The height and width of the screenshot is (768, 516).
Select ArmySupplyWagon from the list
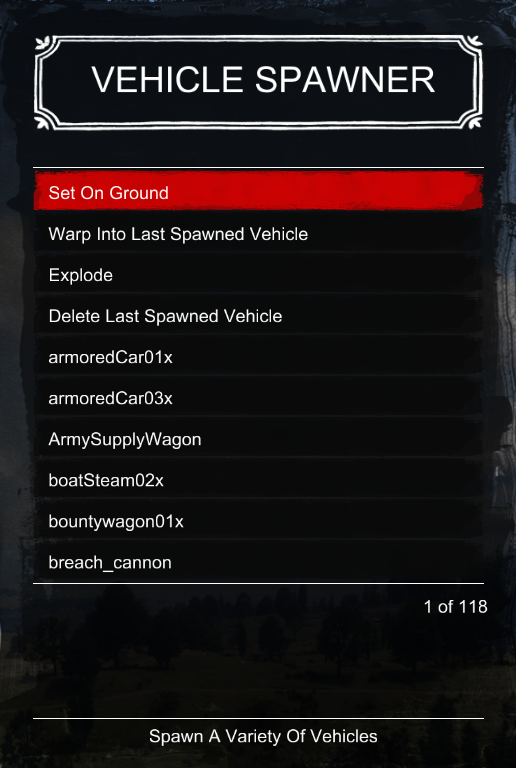click(258, 439)
